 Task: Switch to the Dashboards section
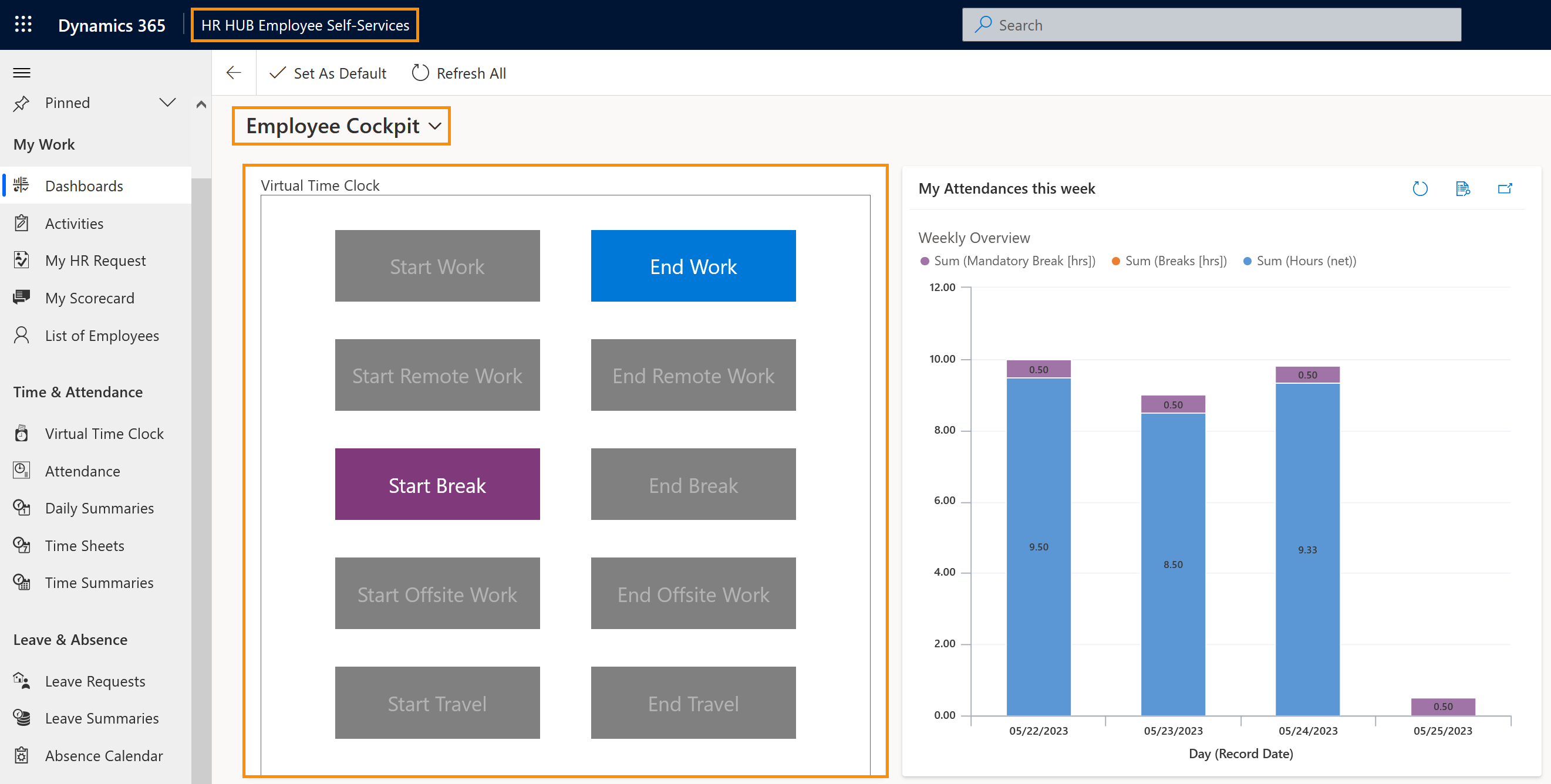[x=84, y=185]
